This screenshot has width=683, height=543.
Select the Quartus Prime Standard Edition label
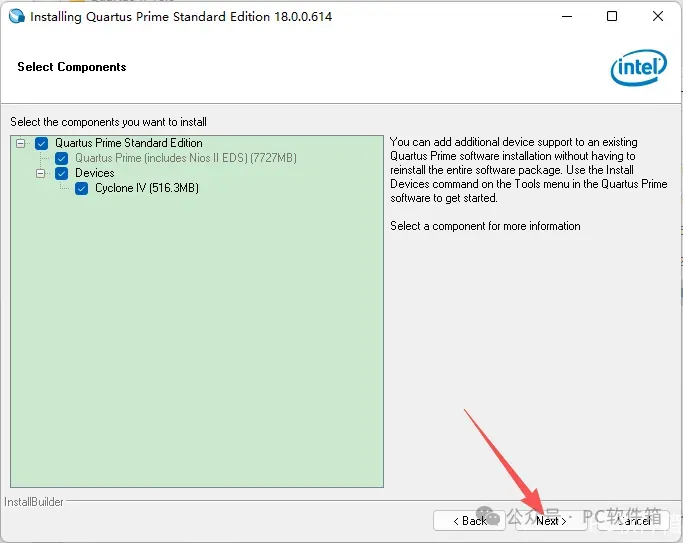128,143
